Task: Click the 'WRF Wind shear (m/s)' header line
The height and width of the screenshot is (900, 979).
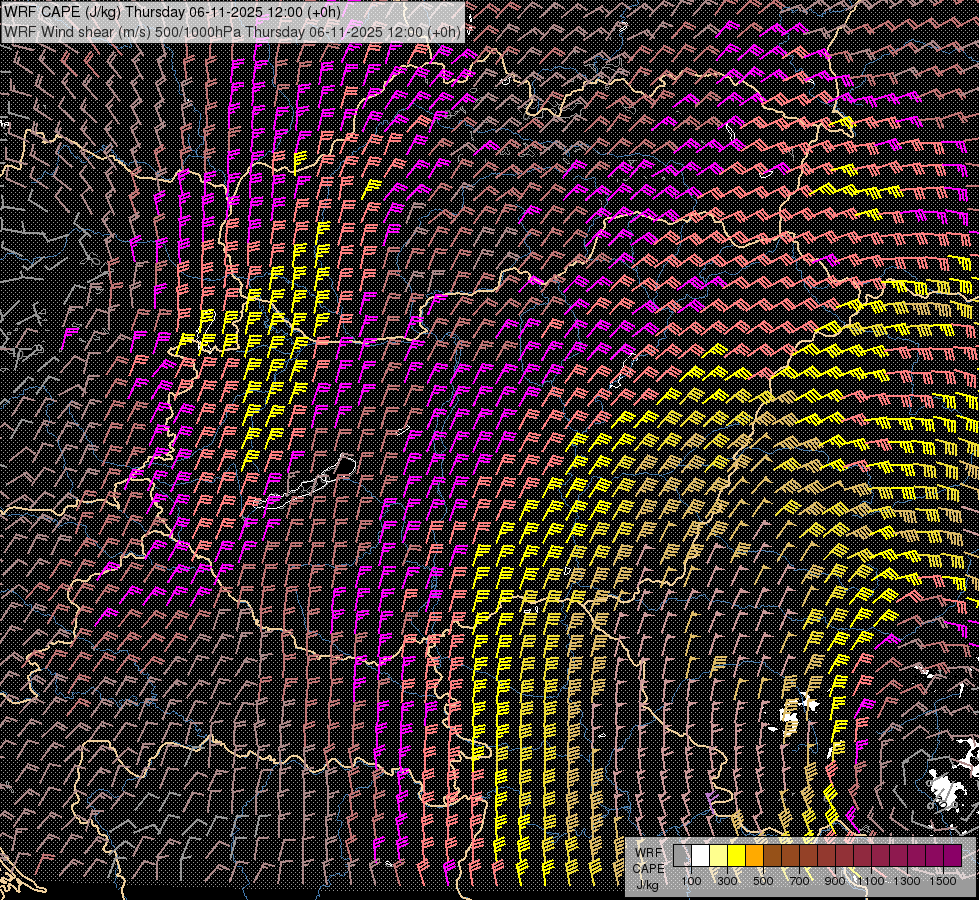Action: (x=232, y=31)
